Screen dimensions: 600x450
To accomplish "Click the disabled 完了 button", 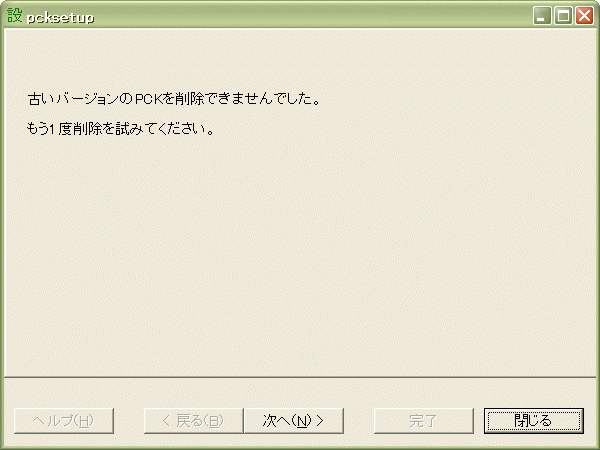I will (x=424, y=421).
